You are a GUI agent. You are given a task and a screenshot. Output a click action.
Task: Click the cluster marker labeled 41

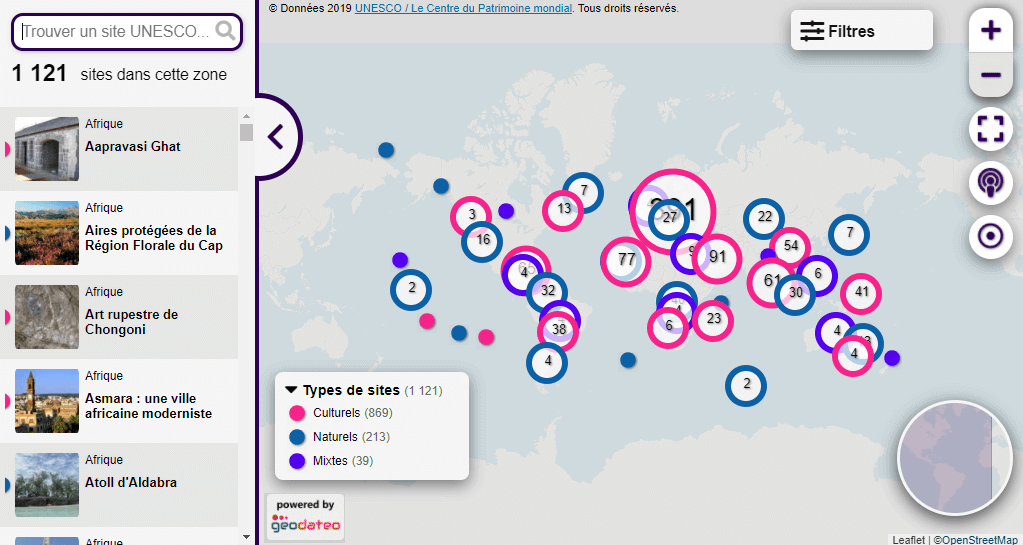click(x=861, y=294)
